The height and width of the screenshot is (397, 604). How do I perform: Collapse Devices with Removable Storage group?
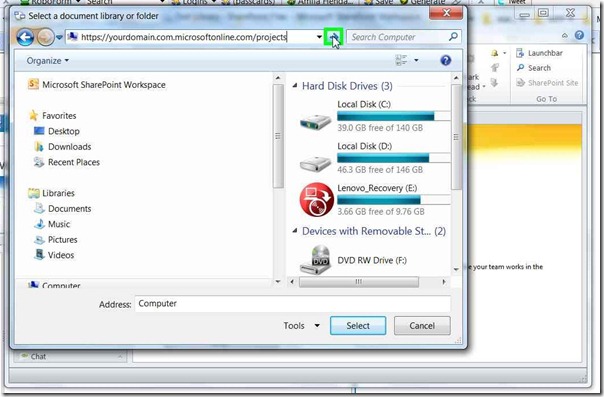point(295,231)
